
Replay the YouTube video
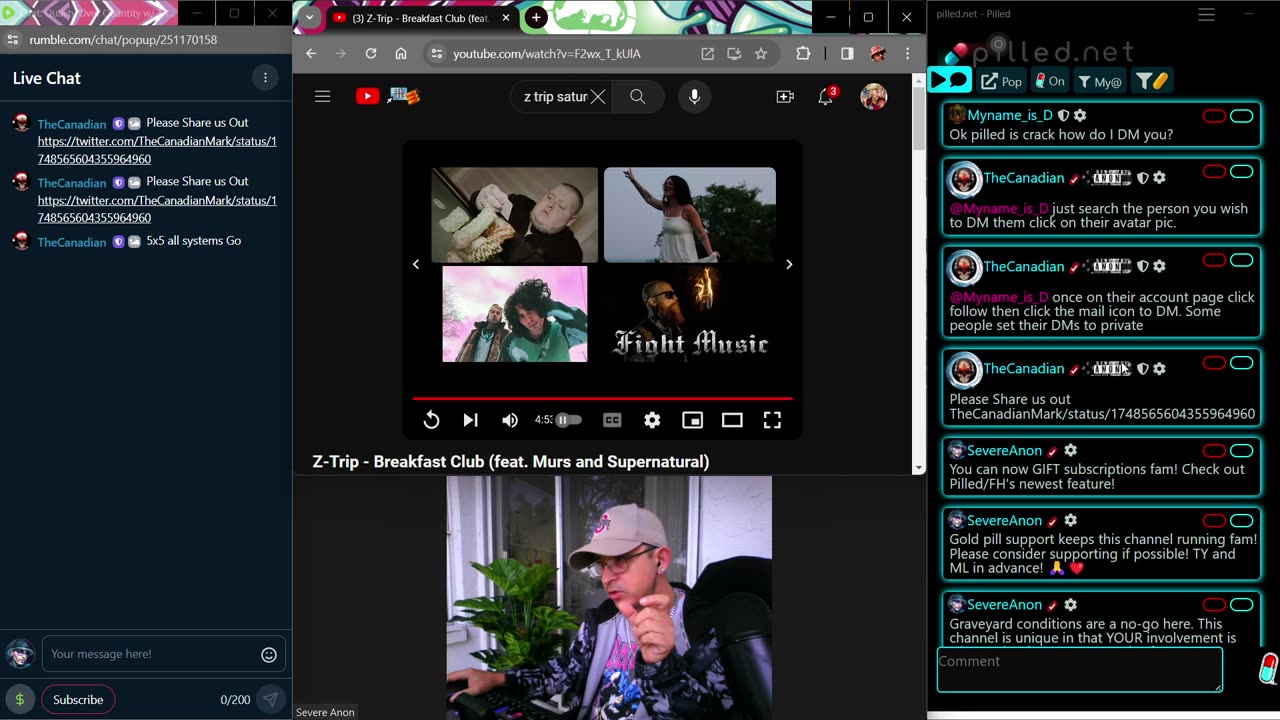click(431, 420)
